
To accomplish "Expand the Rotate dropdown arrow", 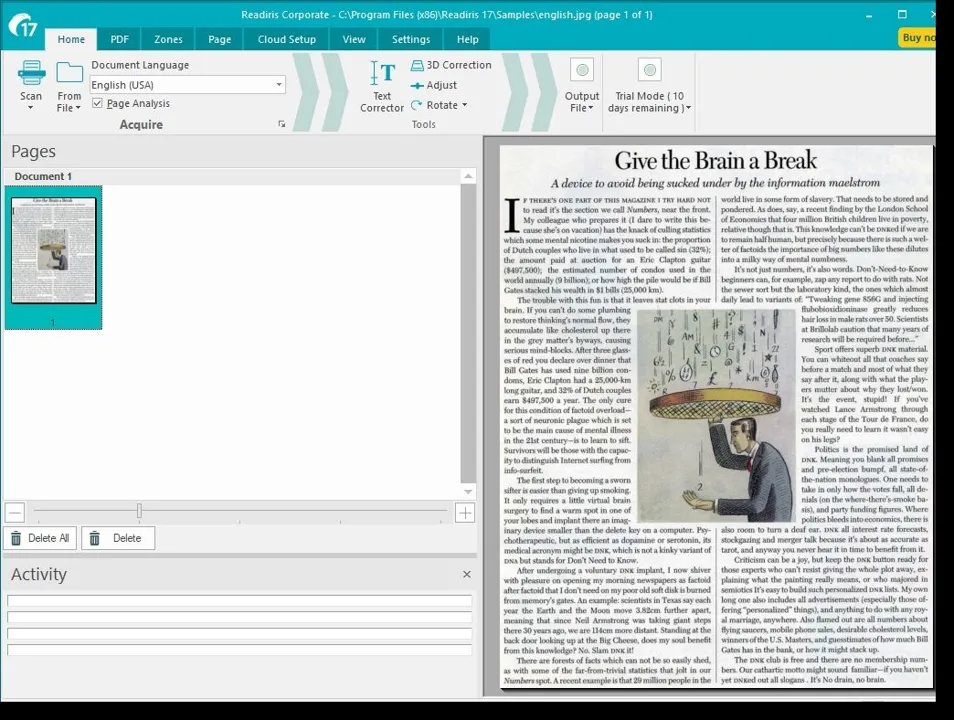I will coord(465,105).
